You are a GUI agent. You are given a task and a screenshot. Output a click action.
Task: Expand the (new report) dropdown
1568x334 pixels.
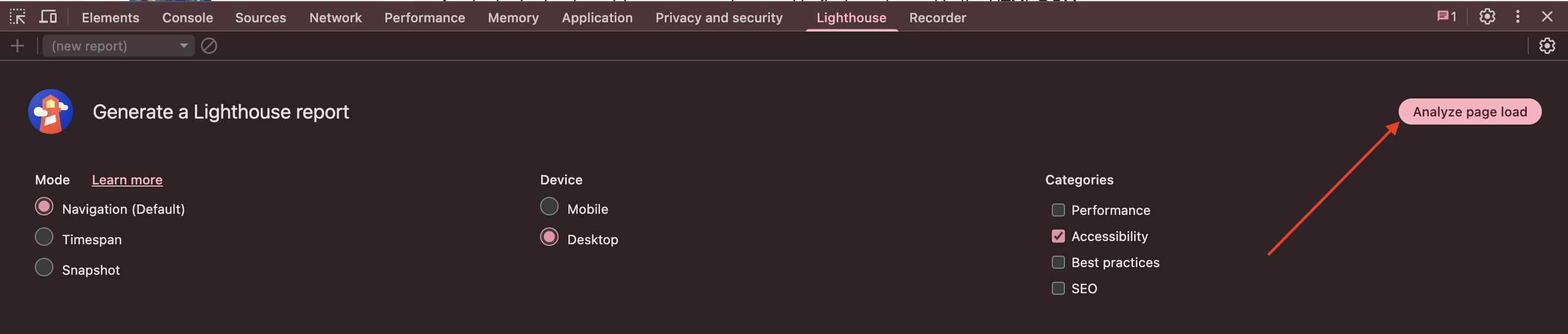[119, 46]
